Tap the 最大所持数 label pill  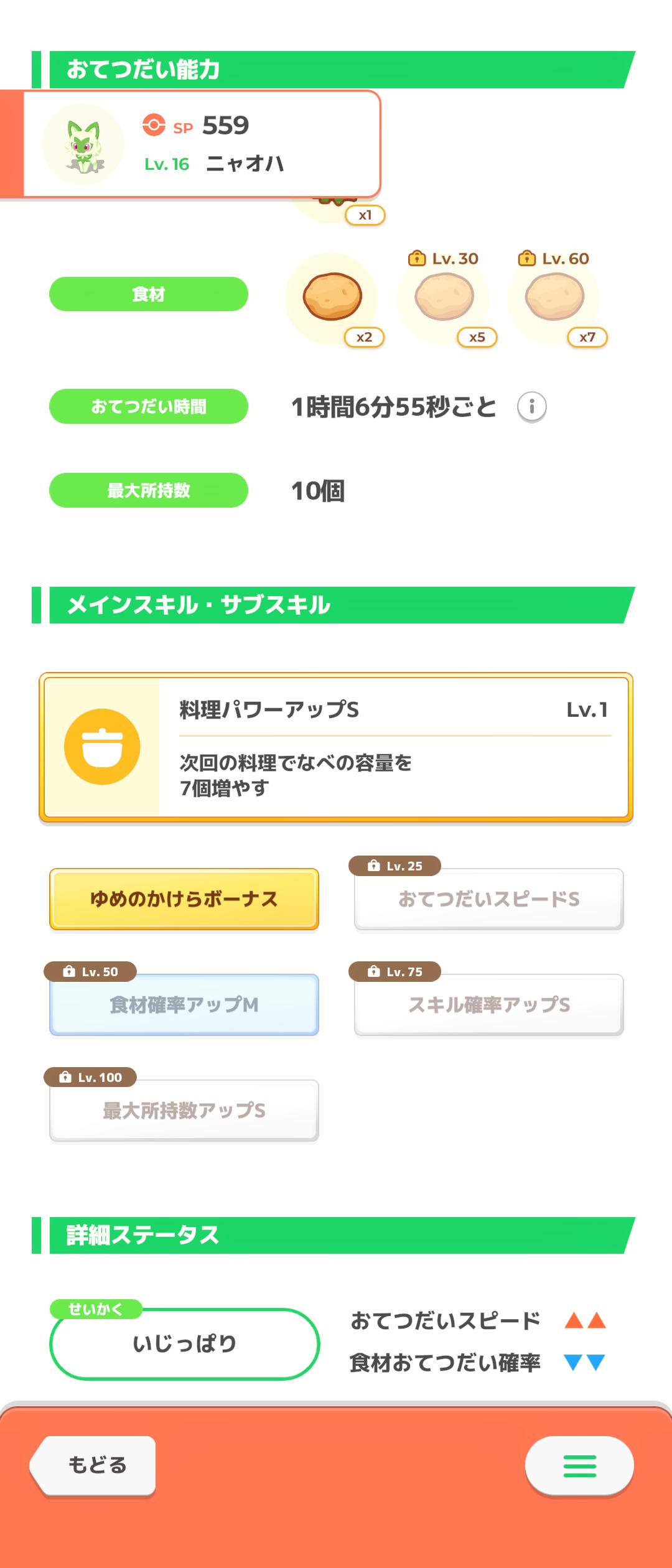(x=149, y=490)
